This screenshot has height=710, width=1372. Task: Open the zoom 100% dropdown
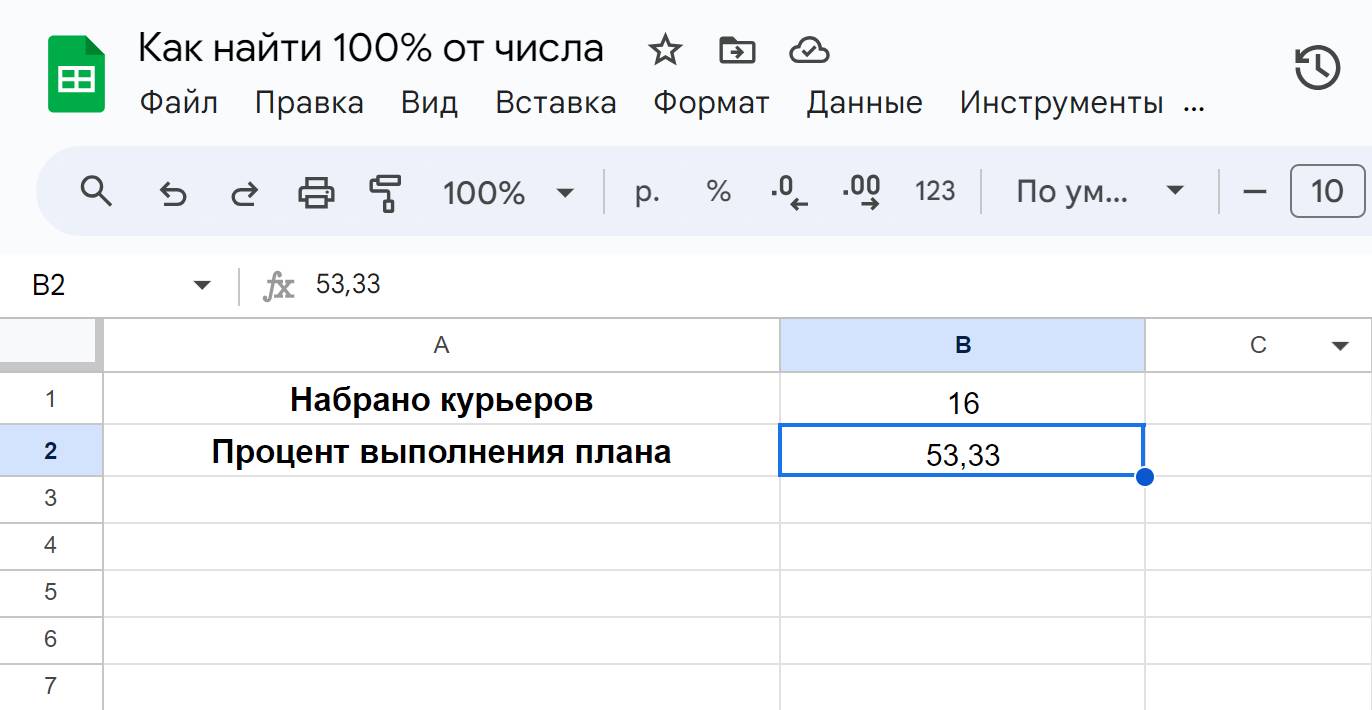click(508, 192)
